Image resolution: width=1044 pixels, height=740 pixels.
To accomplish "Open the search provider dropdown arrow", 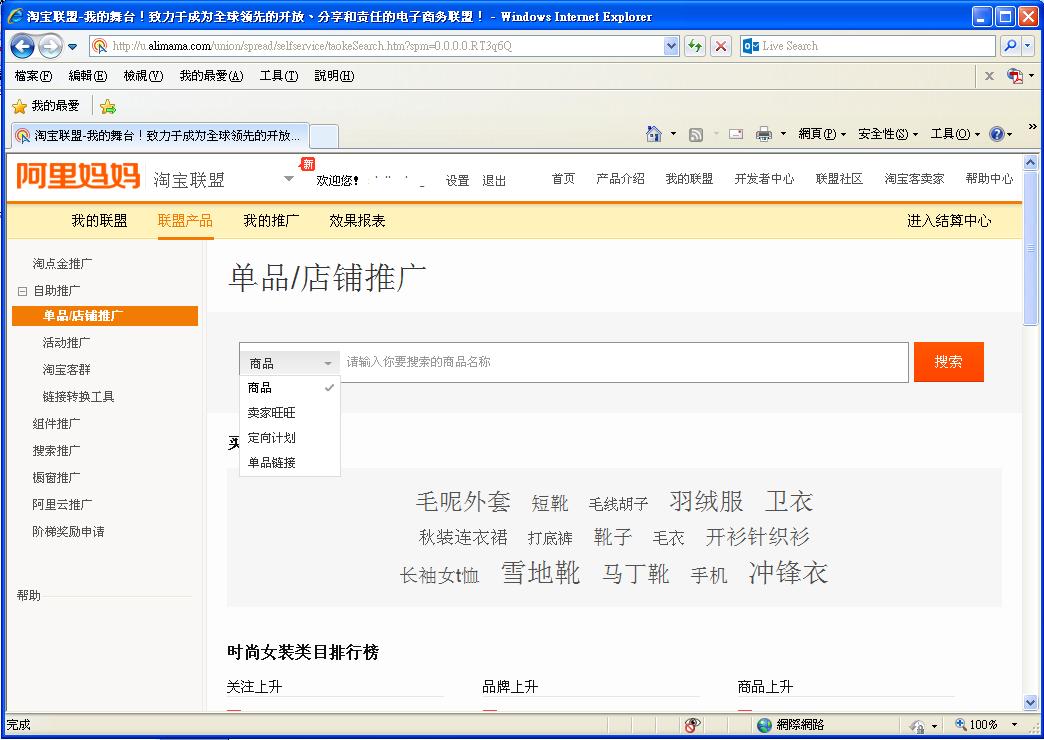I will [x=1027, y=46].
